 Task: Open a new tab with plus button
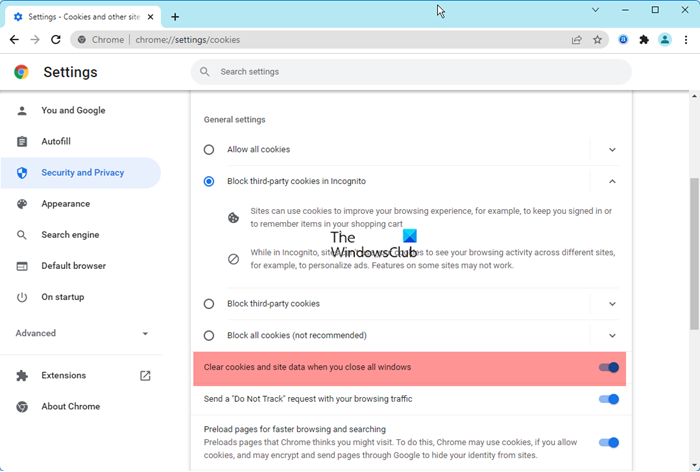coord(175,17)
